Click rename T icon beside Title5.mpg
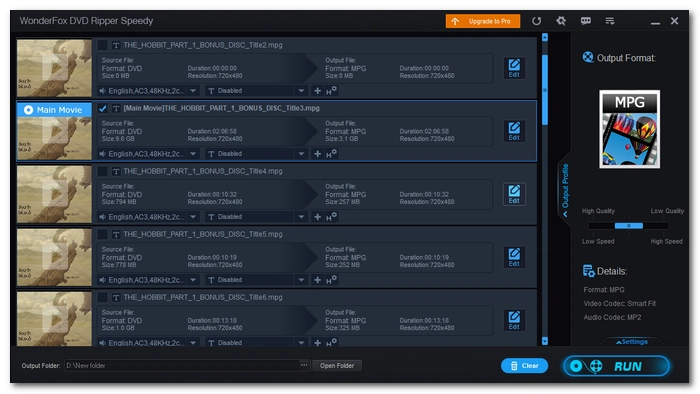Image resolution: width=700 pixels, height=394 pixels. 116,234
